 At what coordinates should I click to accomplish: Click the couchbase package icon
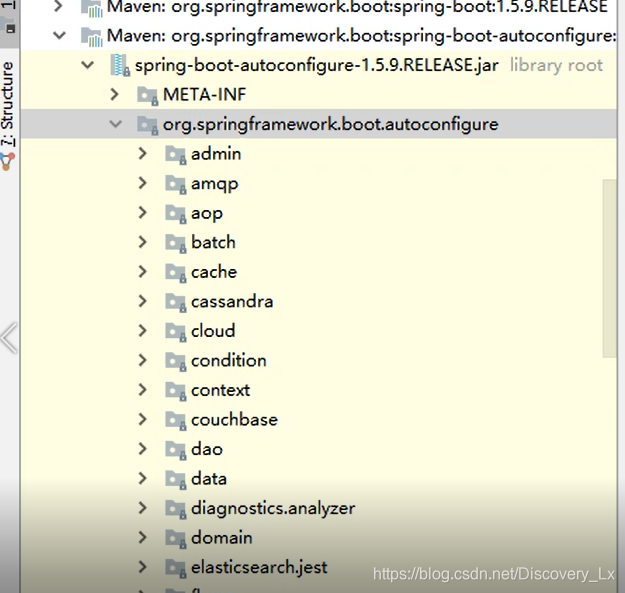[x=176, y=420]
